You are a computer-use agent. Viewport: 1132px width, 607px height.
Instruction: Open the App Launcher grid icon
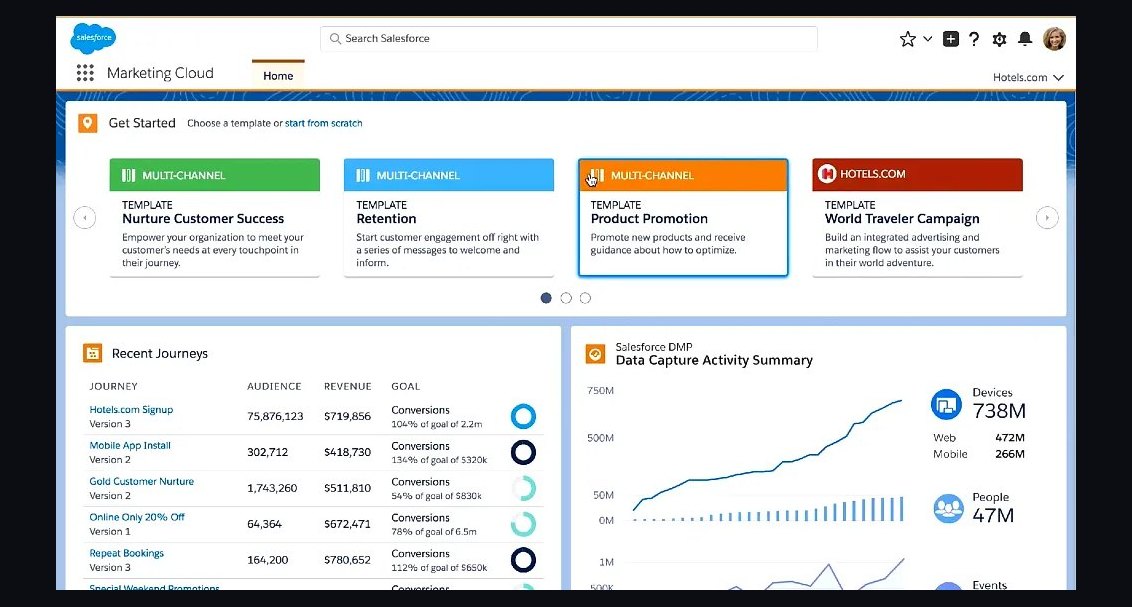[x=85, y=73]
